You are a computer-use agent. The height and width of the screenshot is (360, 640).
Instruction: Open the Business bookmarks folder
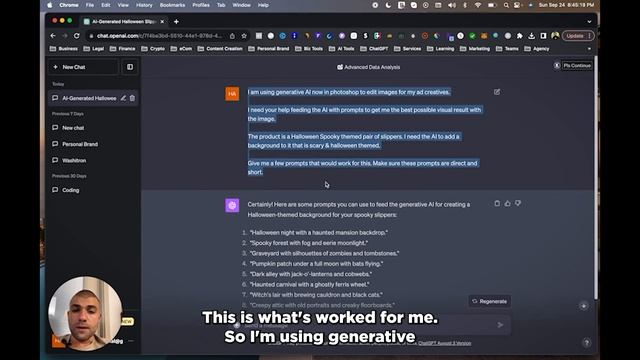64,49
